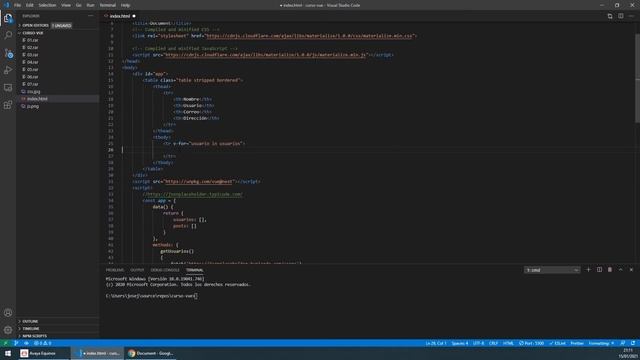Switch to the Debug Console tab
The width and height of the screenshot is (640, 360).
165,270
